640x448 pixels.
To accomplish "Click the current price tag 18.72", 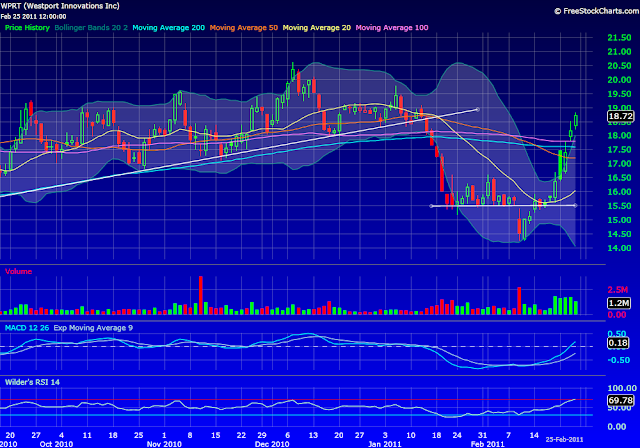I will (620, 116).
